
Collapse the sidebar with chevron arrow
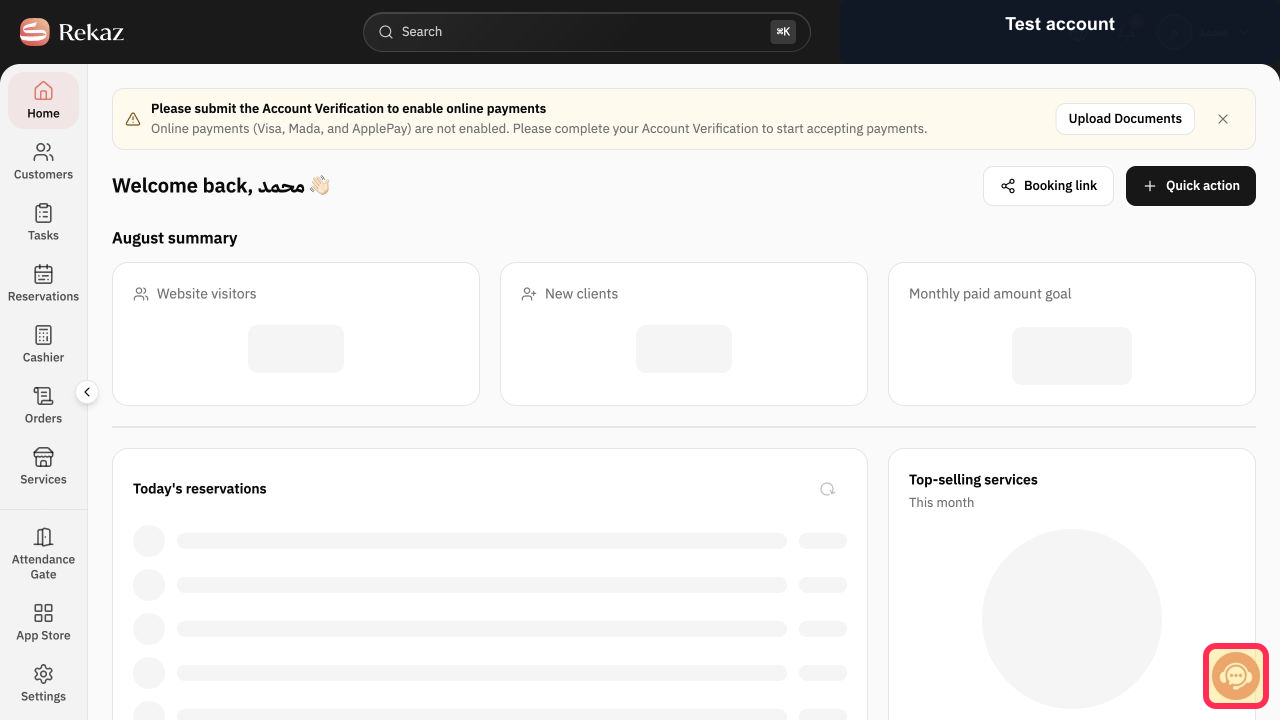click(87, 392)
